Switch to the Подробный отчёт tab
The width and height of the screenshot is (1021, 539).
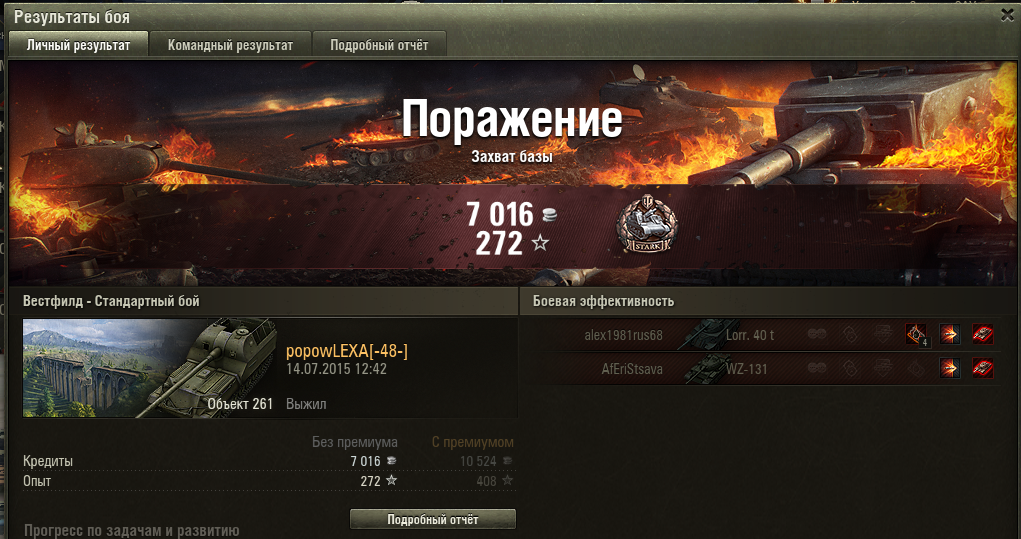379,45
